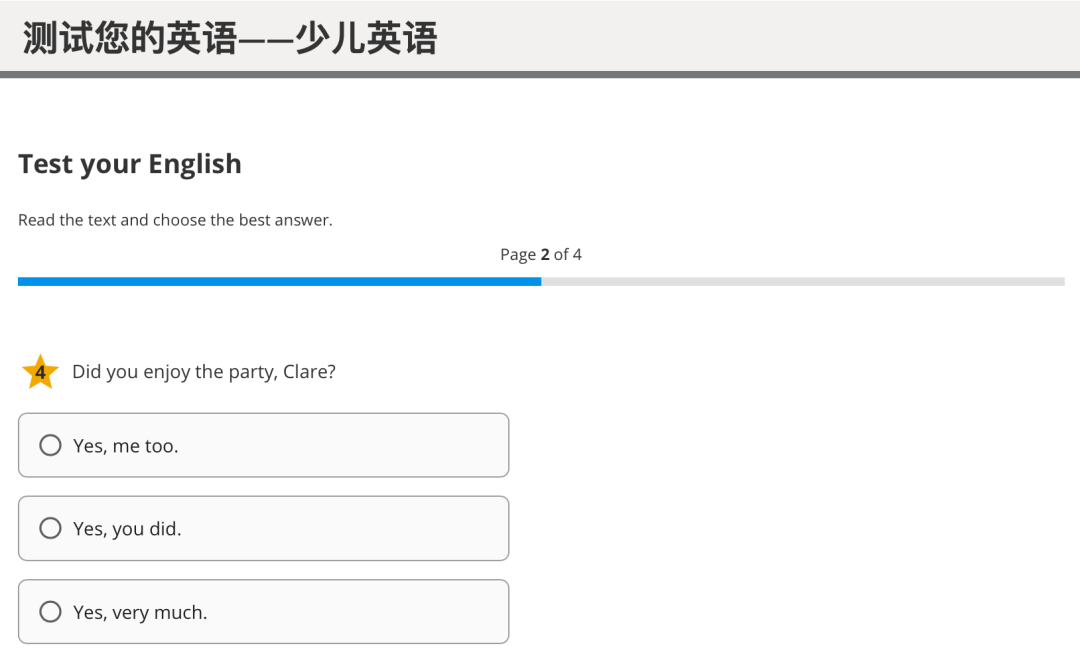Click the instruction 'Read the text and choose the best answer.'
The height and width of the screenshot is (666, 1080).
(x=175, y=219)
